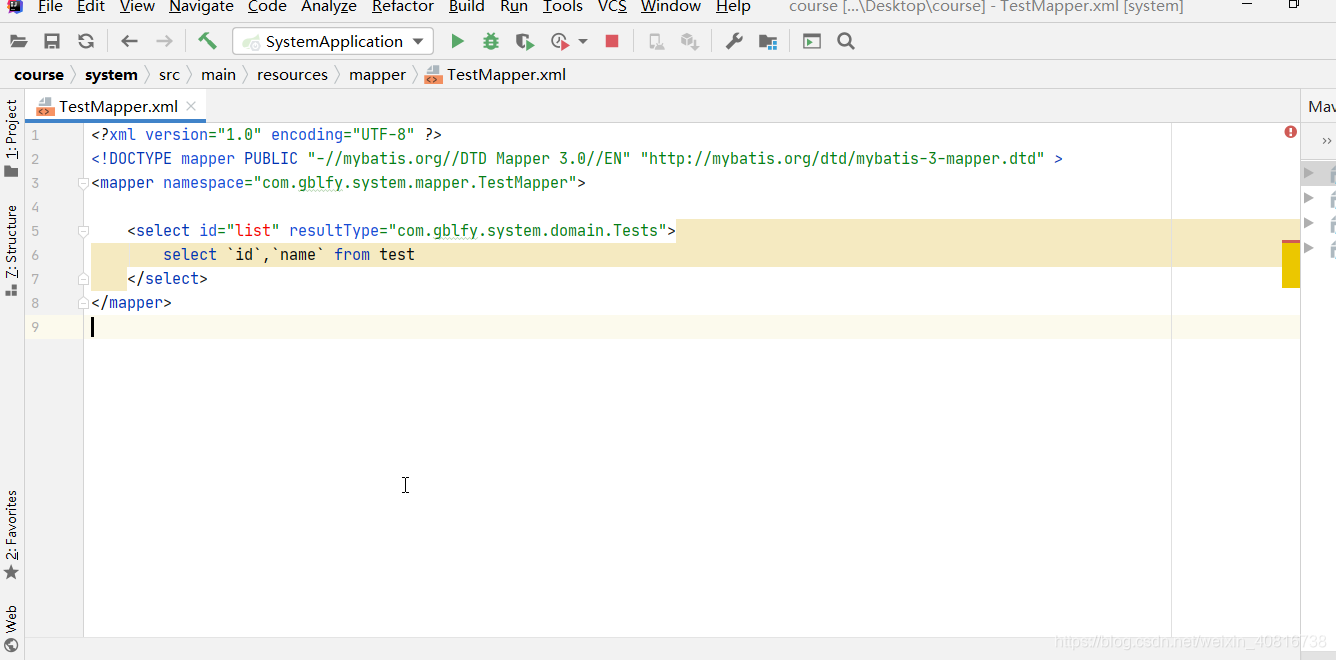This screenshot has width=1336, height=660.
Task: Run SystemApplication with green play icon
Action: pyautogui.click(x=457, y=41)
